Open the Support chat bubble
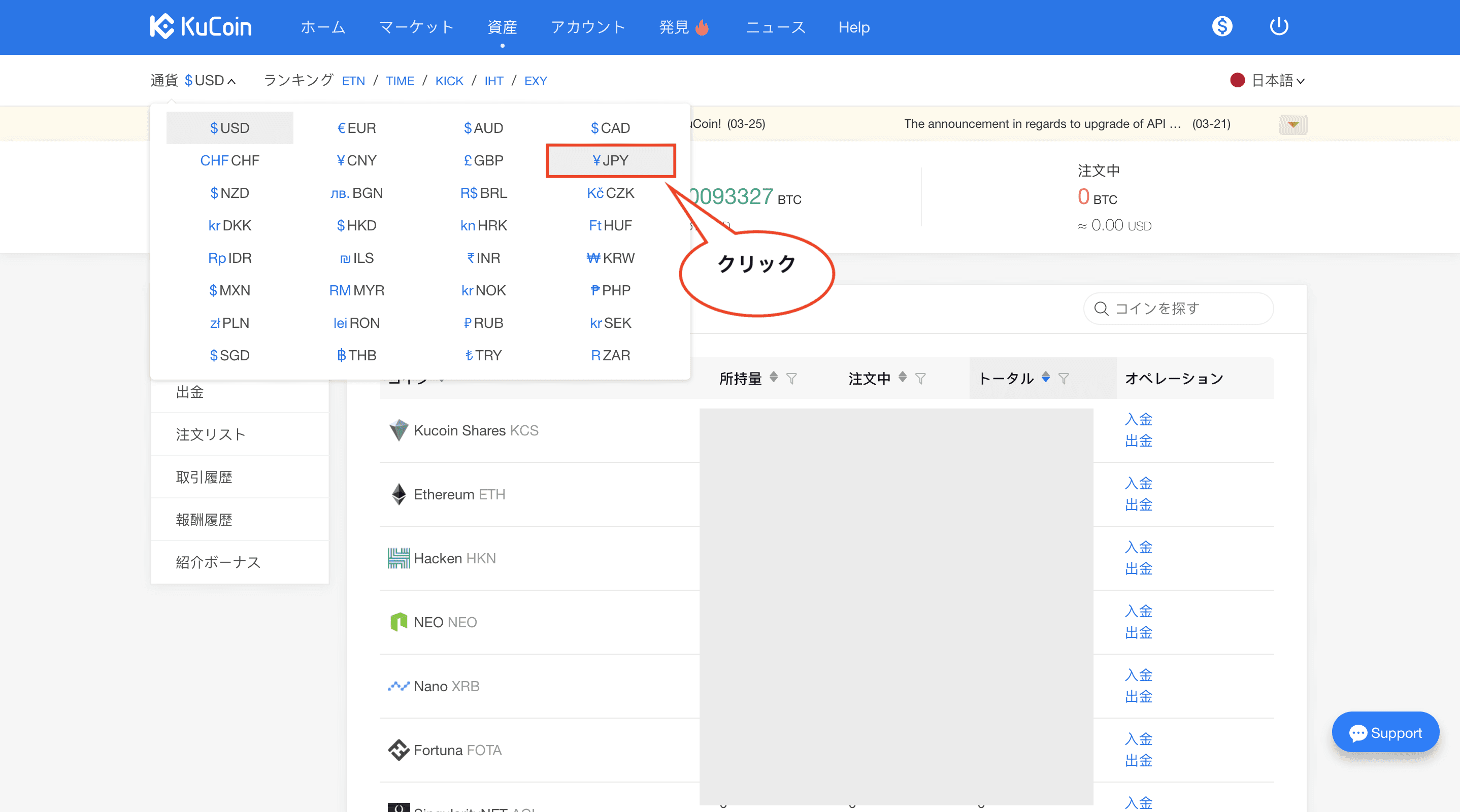The width and height of the screenshot is (1460, 812). 1385,733
